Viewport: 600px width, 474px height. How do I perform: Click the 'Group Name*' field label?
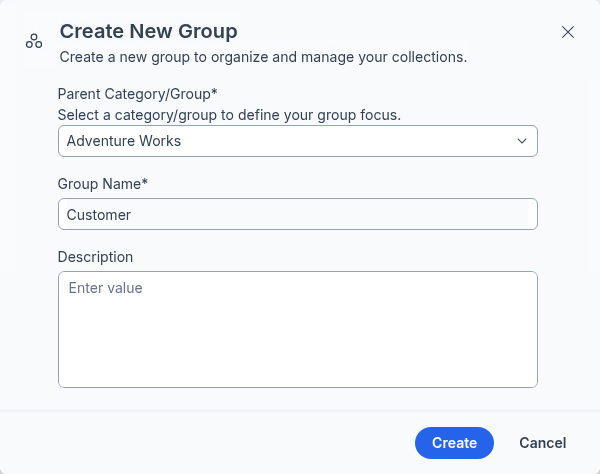tap(103, 184)
